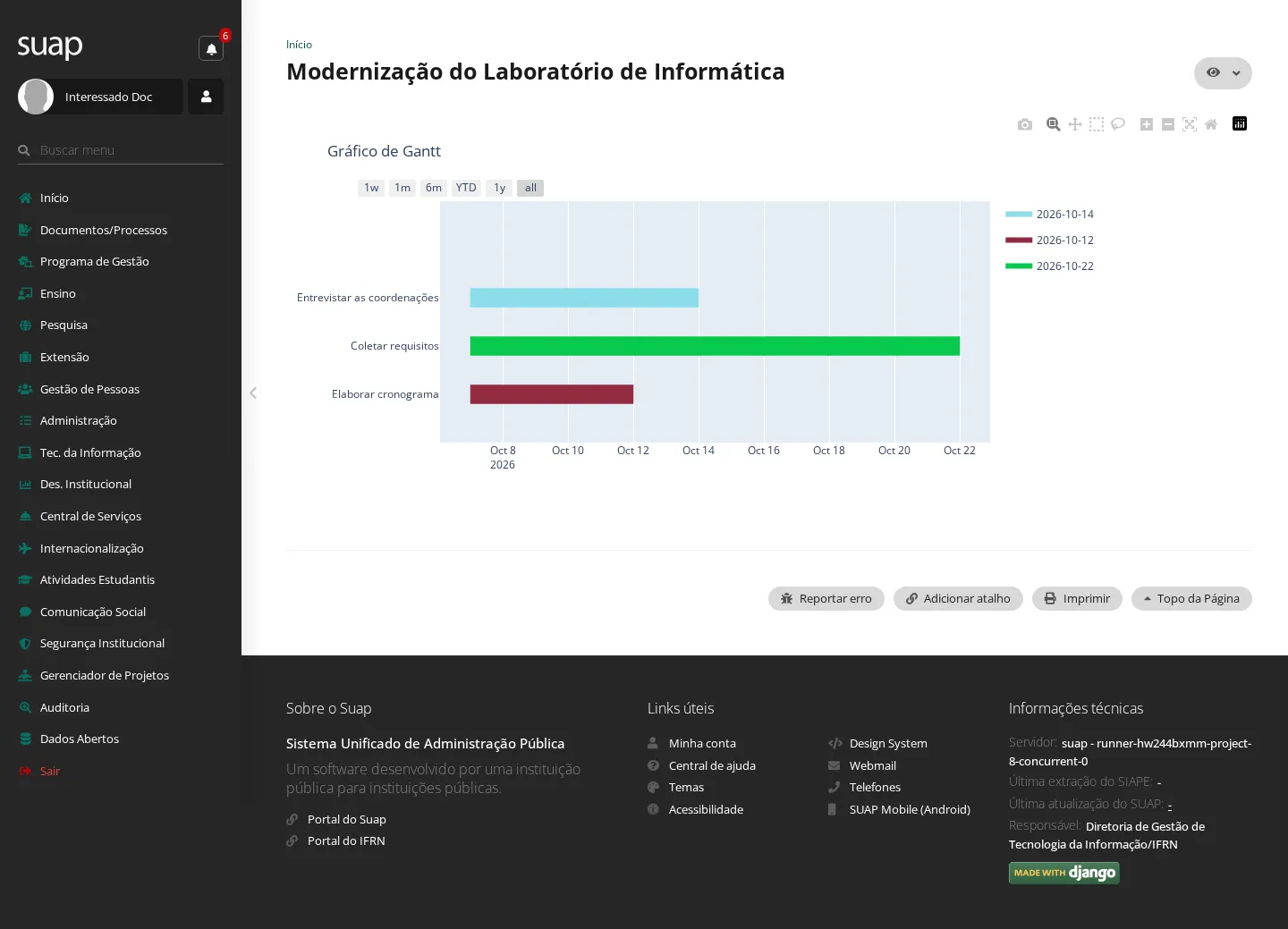Click the maroon Elaborar cronograma bar
The image size is (1288, 929).
552,394
